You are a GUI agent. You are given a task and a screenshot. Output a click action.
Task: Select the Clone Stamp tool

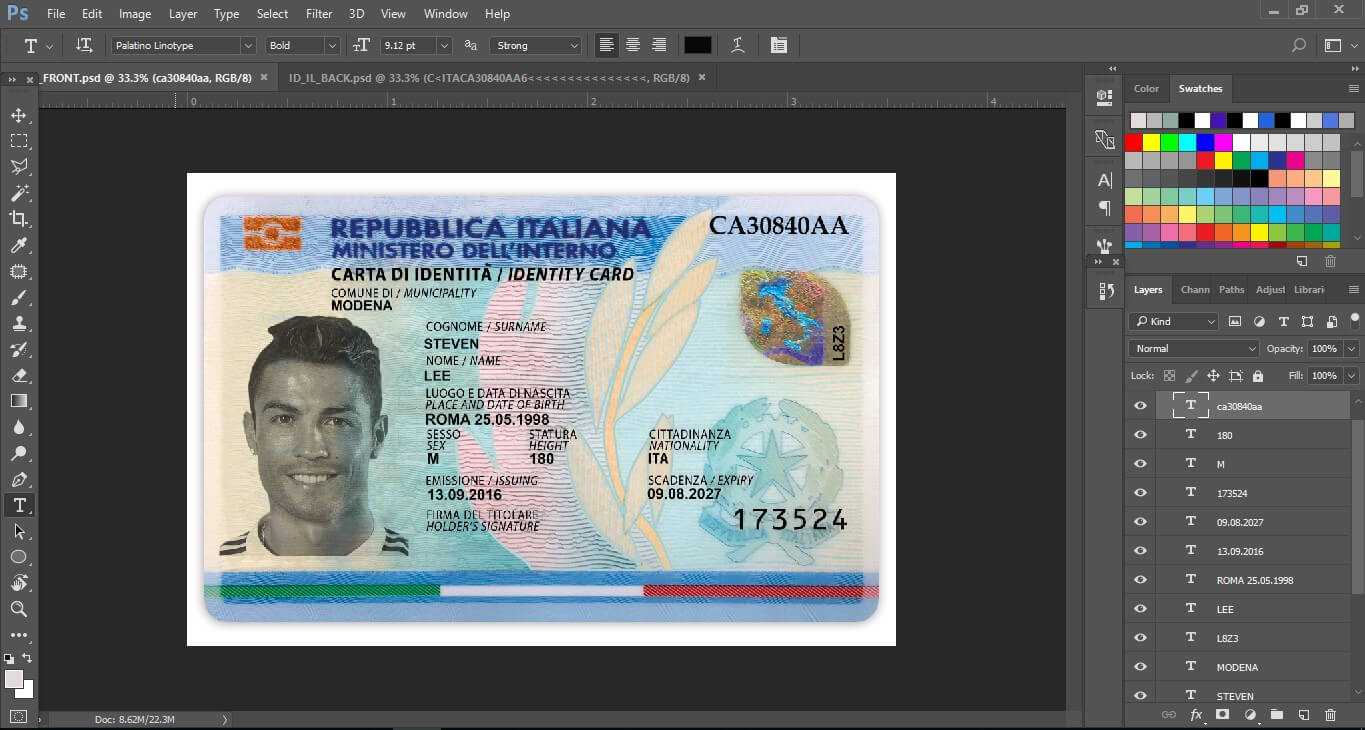click(x=19, y=324)
